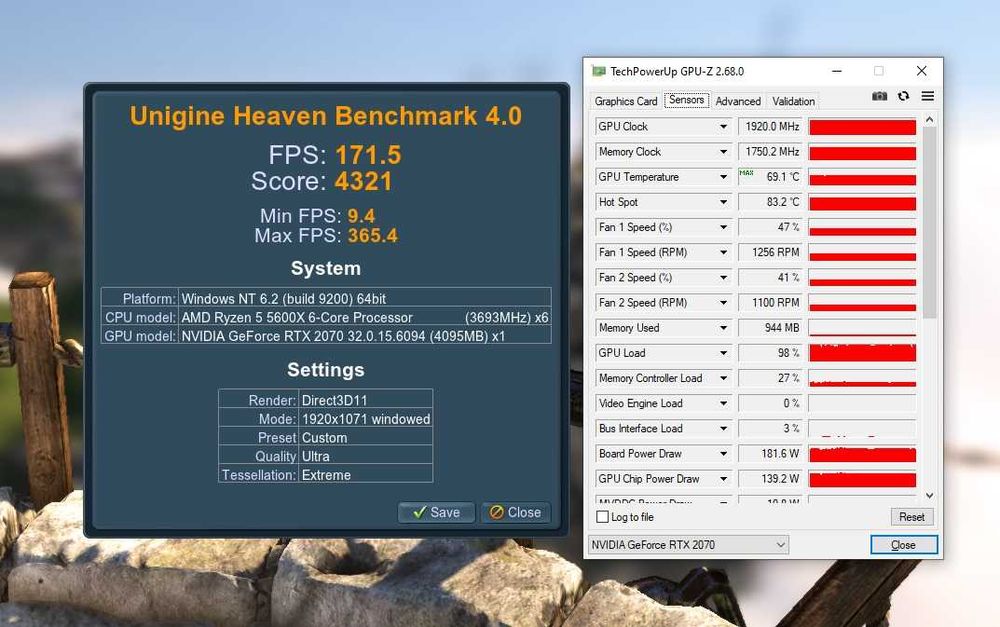Open the GPU Clock sensor dropdown
Image resolution: width=1000 pixels, height=627 pixels.
[723, 126]
